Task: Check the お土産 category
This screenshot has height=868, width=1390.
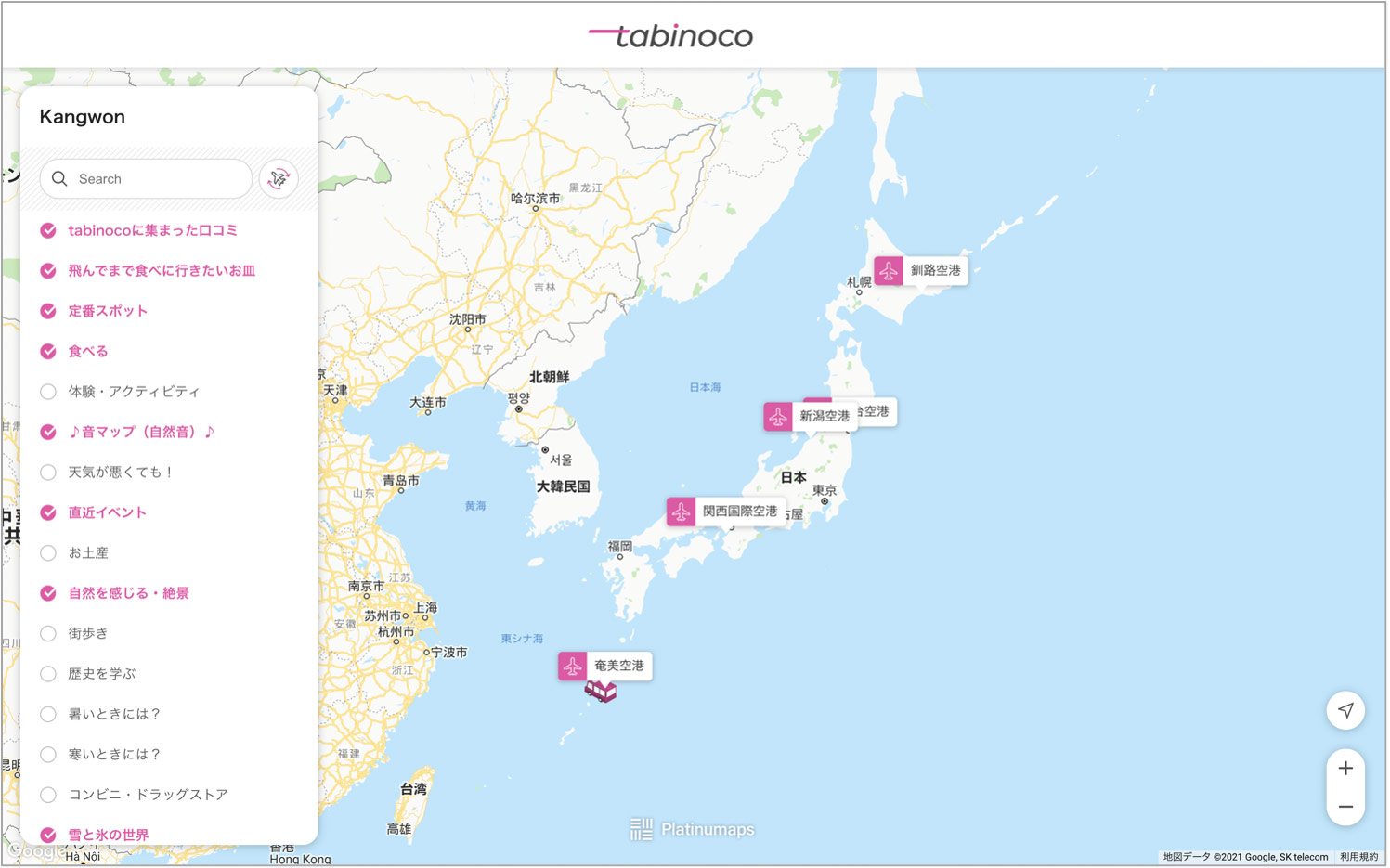Action: (x=48, y=553)
